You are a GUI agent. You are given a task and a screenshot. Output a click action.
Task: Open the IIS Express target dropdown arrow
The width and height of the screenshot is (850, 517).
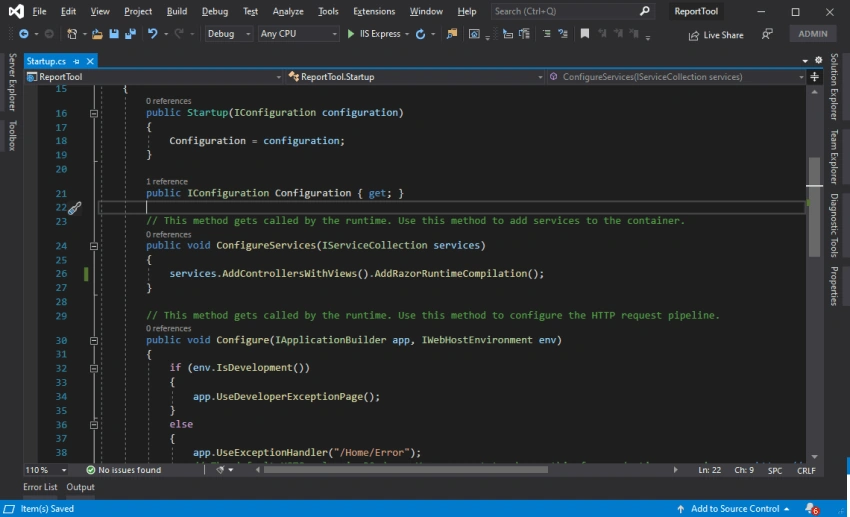[x=407, y=34]
